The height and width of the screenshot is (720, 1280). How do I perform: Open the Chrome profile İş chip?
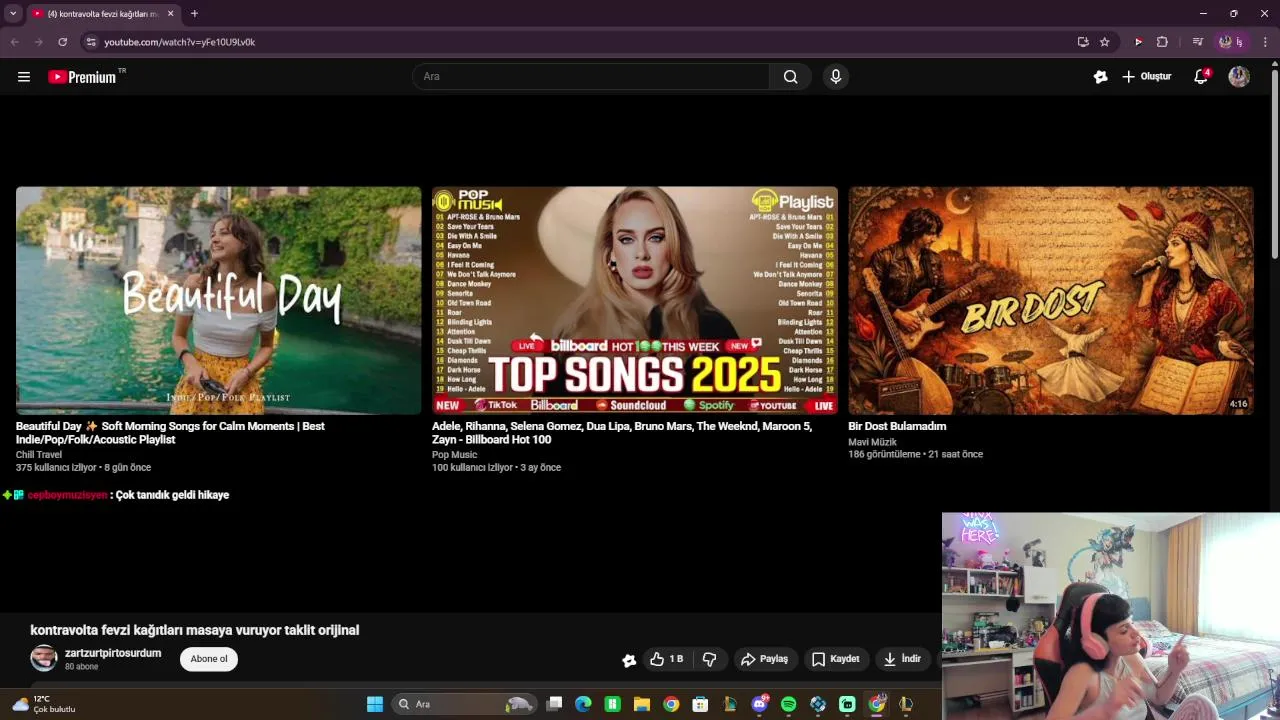point(1230,42)
